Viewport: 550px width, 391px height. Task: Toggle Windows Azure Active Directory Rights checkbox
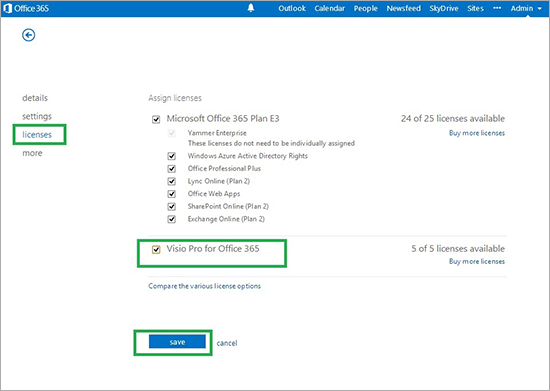[172, 156]
